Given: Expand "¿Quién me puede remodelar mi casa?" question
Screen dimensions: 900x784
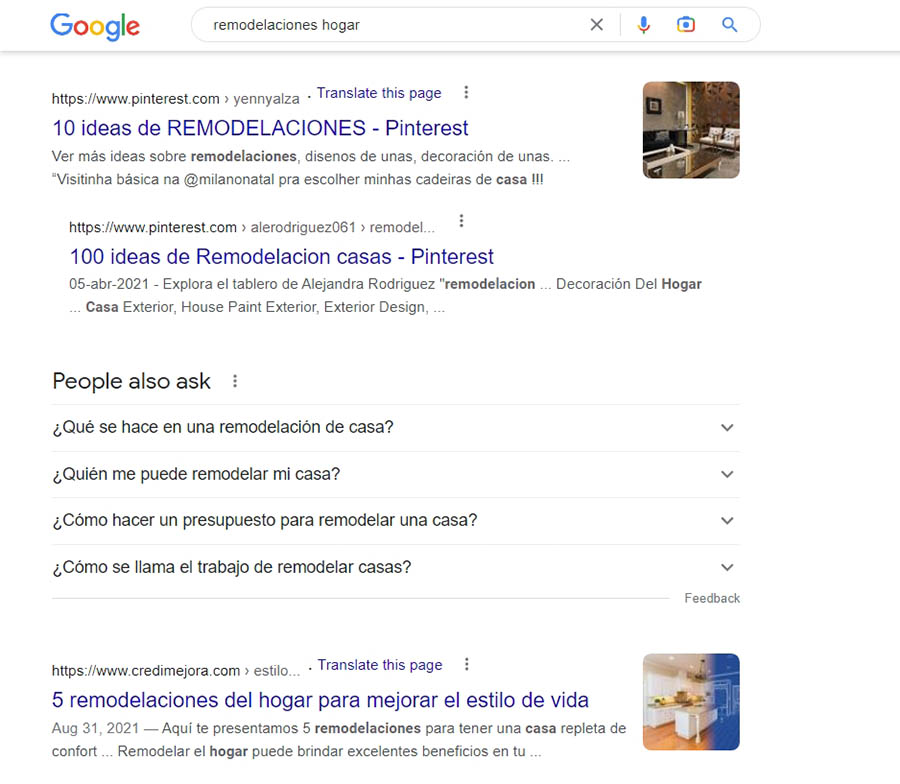Looking at the screenshot, I should click(x=727, y=474).
